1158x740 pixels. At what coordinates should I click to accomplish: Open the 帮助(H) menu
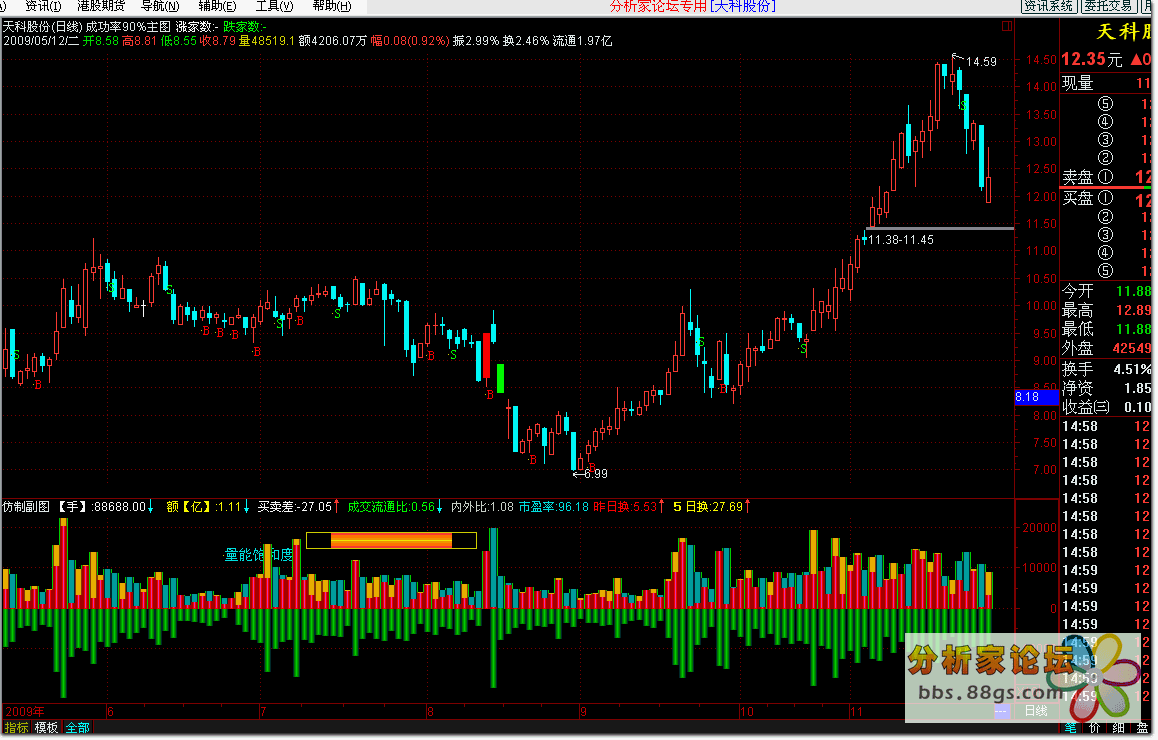coord(332,6)
